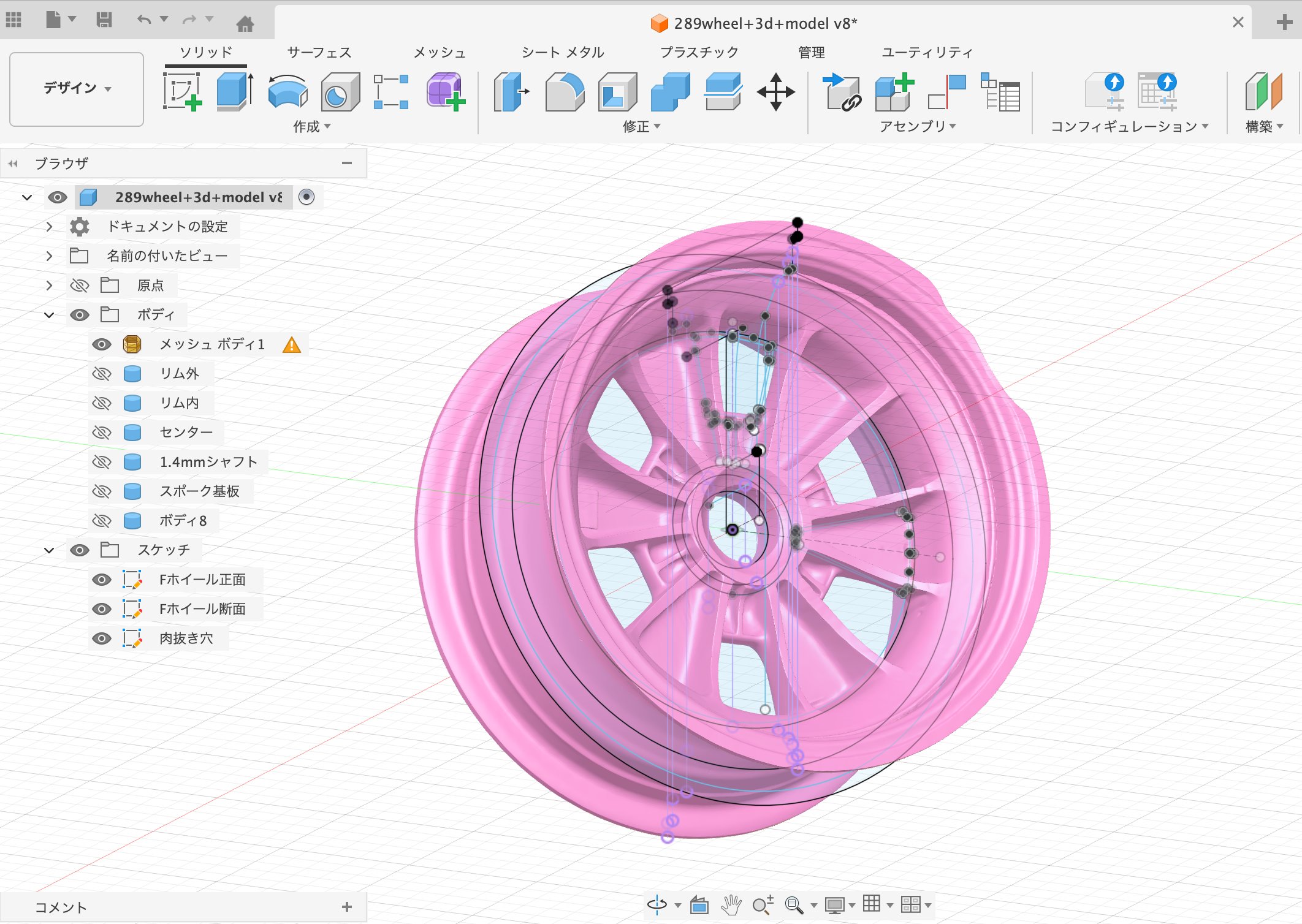Viewport: 1302px width, 924px height.
Task: Click the Shell tool icon
Action: [x=617, y=92]
